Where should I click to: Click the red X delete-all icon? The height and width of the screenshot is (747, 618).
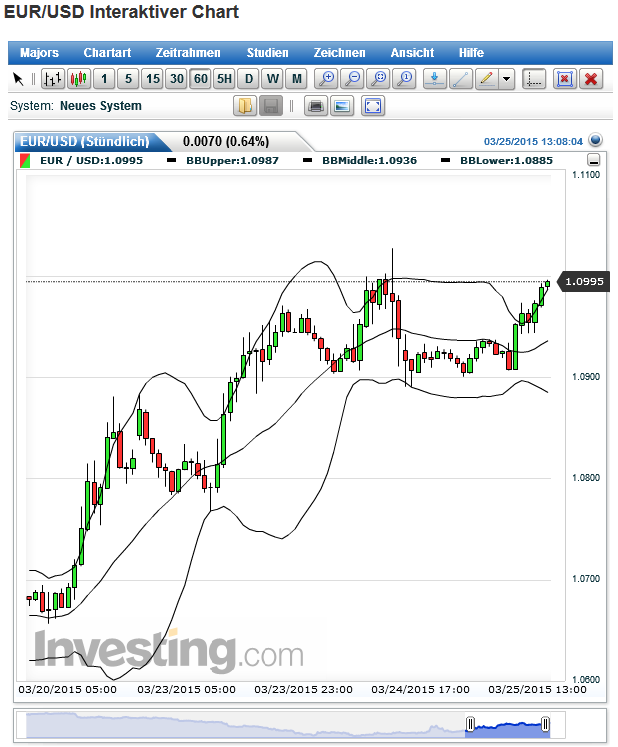pos(591,79)
